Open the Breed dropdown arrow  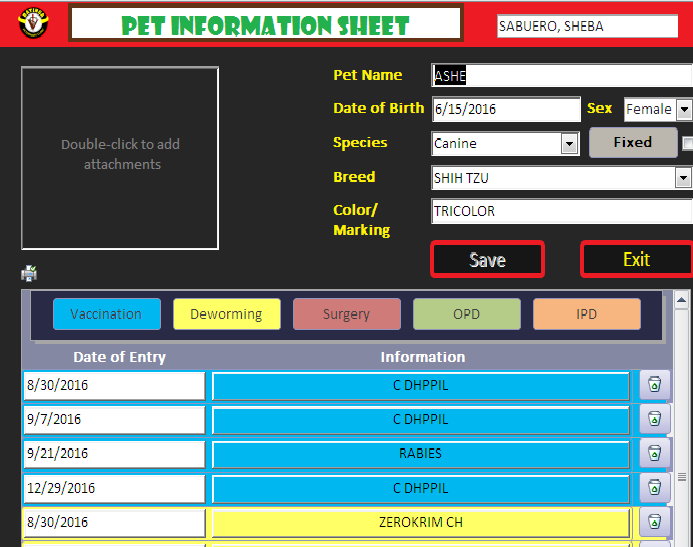pyautogui.click(x=684, y=178)
